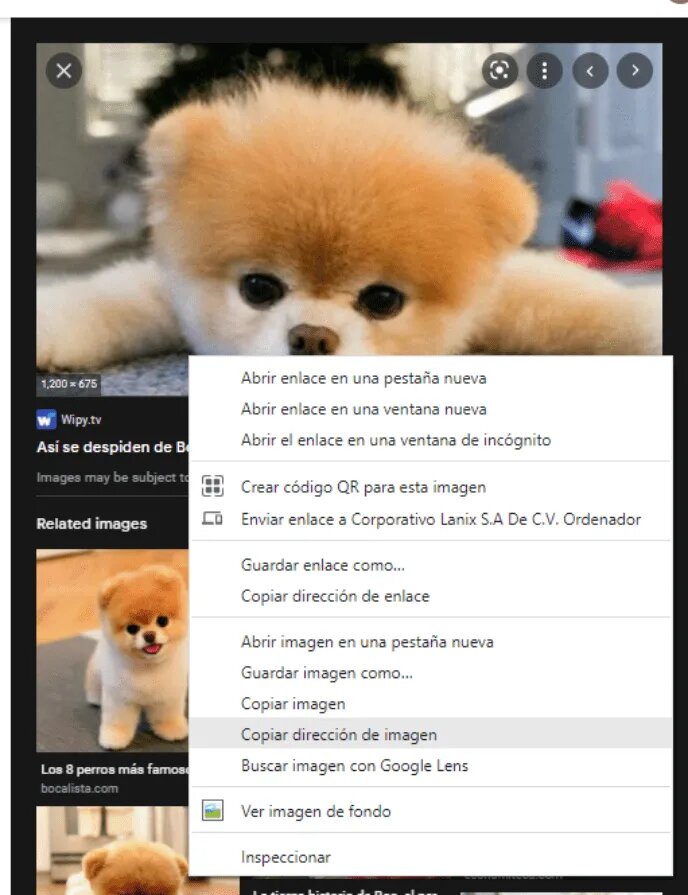Screen dimensions: 688x895
Task: Open the bocalista.com related dog thumbnail
Action: click(112, 650)
